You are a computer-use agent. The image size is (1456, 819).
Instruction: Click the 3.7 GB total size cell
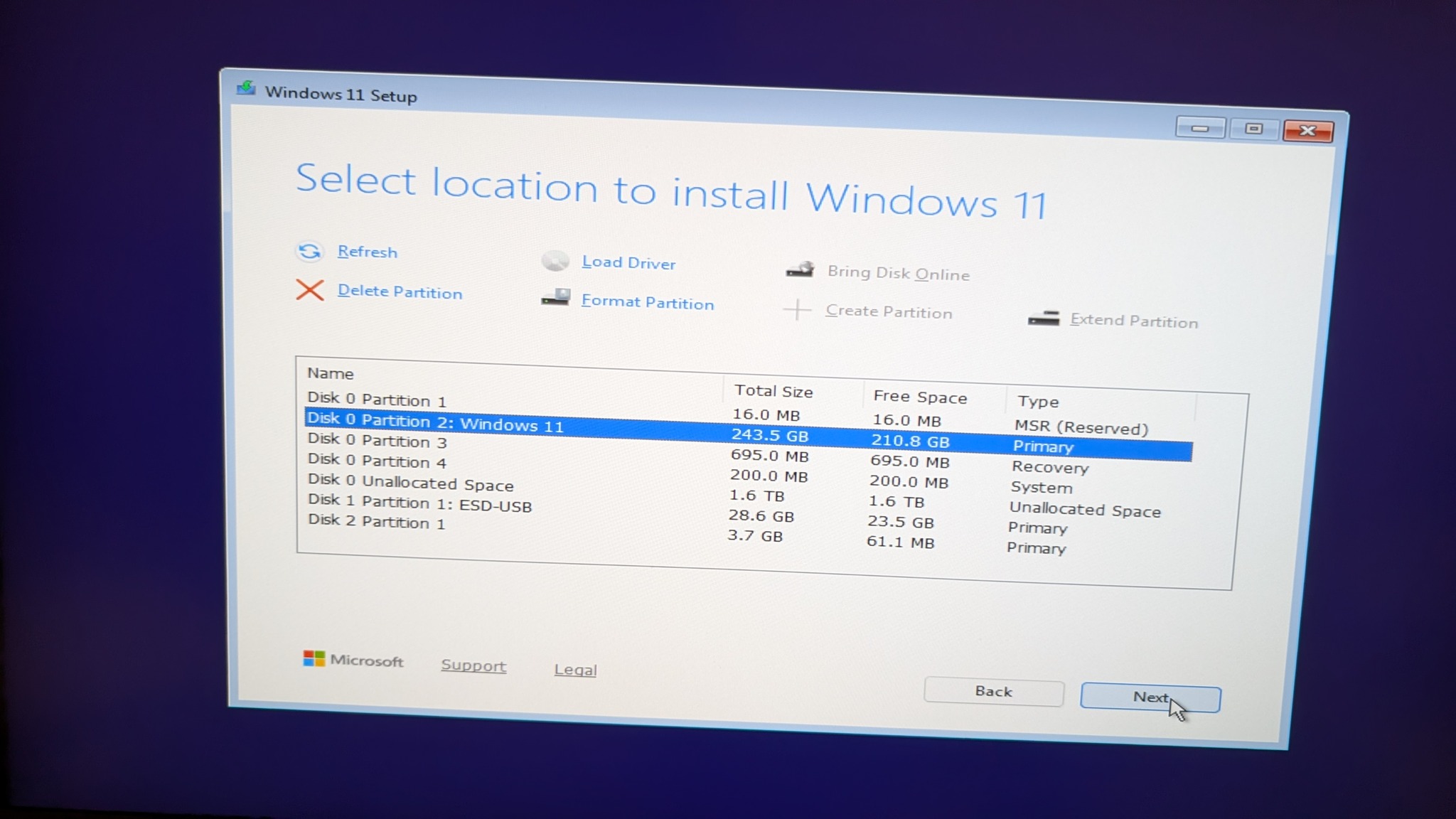(755, 535)
